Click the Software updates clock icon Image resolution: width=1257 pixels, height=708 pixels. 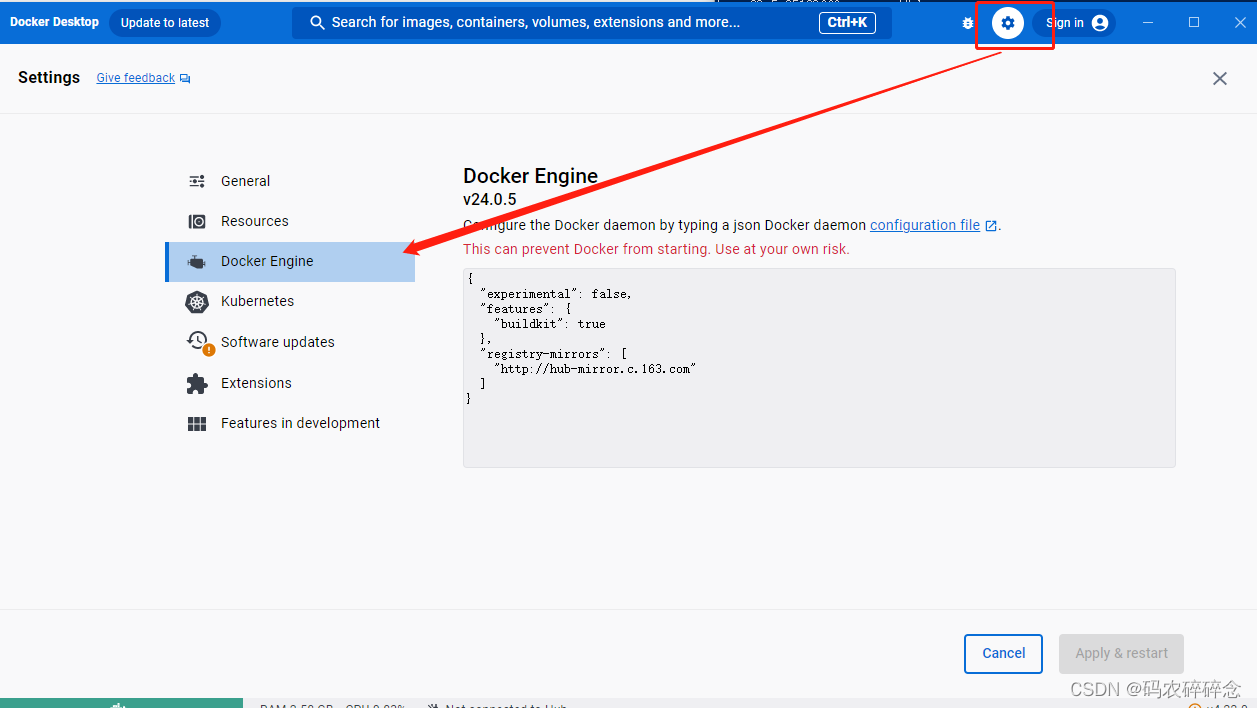pyautogui.click(x=197, y=341)
